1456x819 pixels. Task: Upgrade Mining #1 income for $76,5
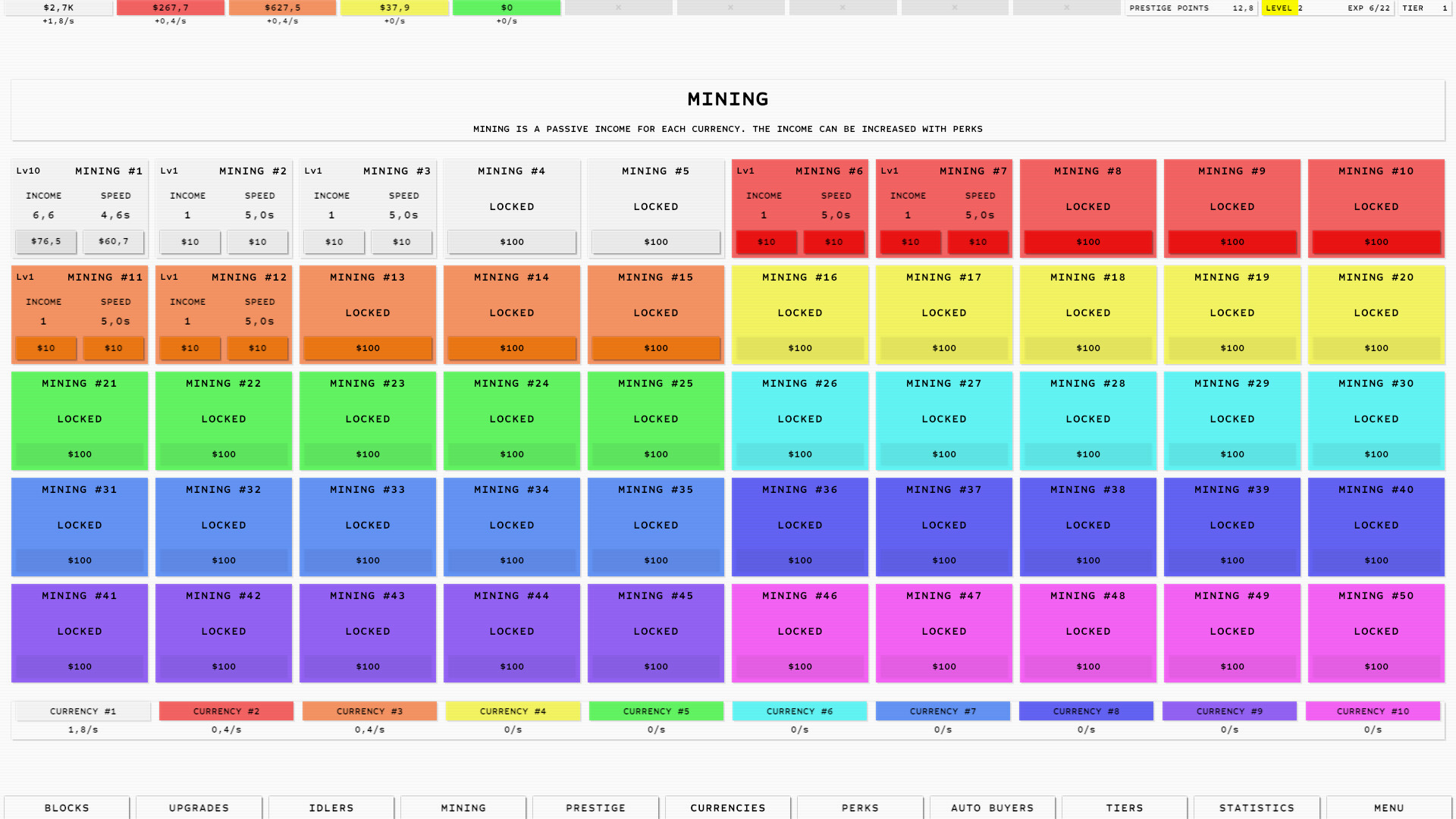[x=45, y=241]
